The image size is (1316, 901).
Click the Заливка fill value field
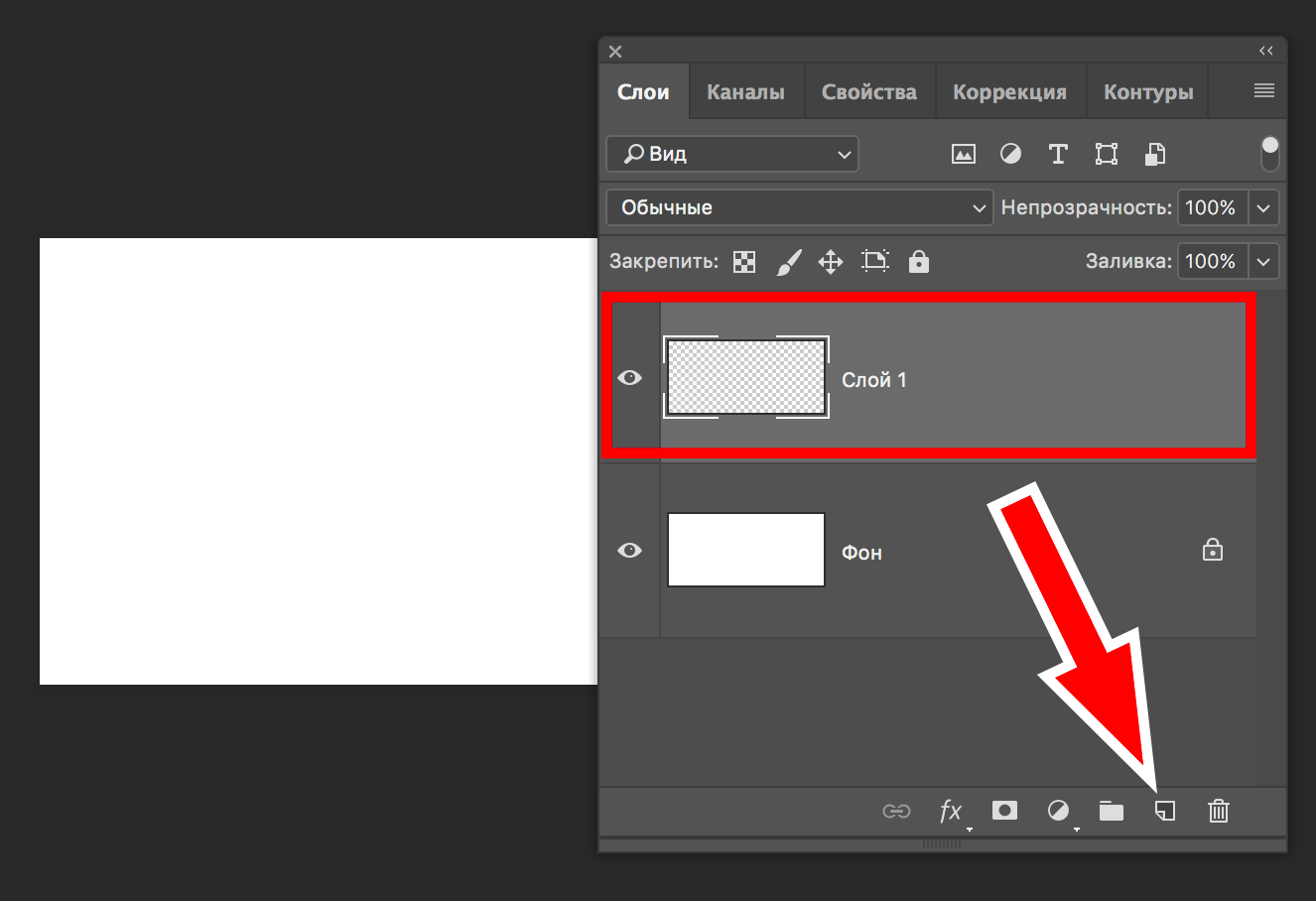1211,262
